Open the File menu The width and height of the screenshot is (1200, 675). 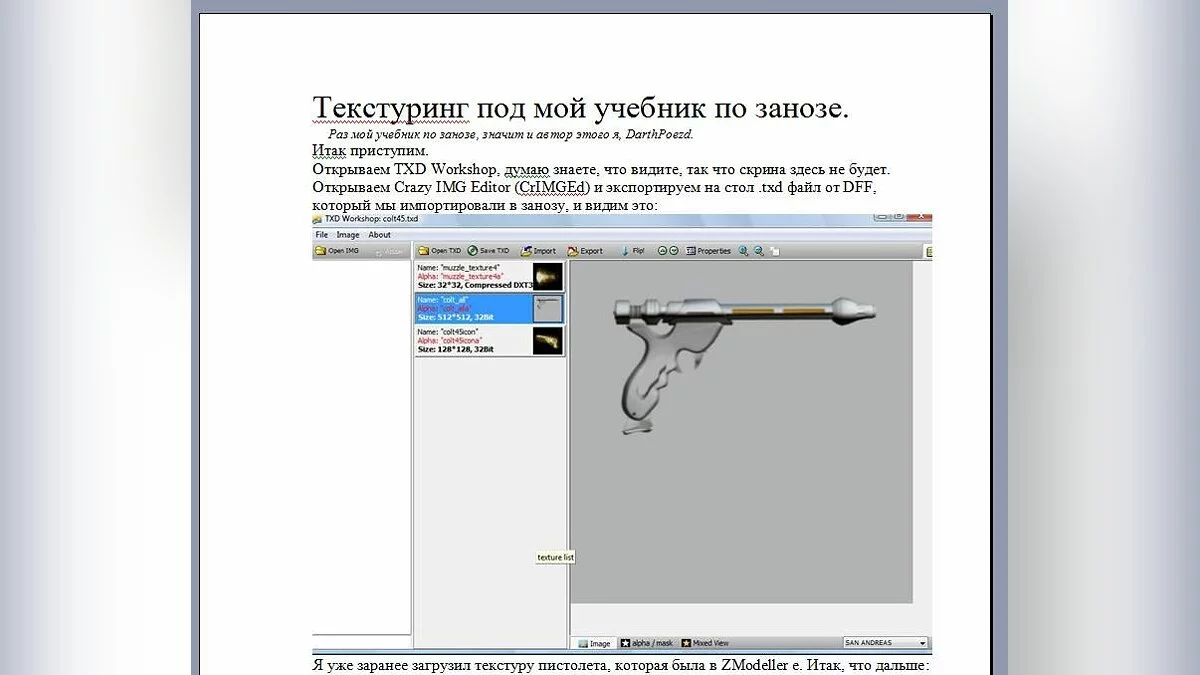pyautogui.click(x=321, y=235)
